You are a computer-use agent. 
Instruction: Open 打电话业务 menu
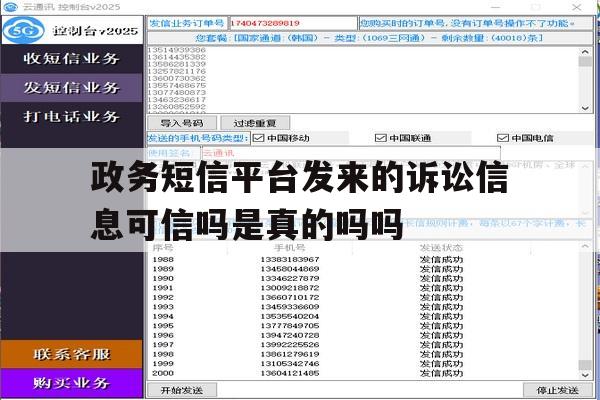(72, 116)
